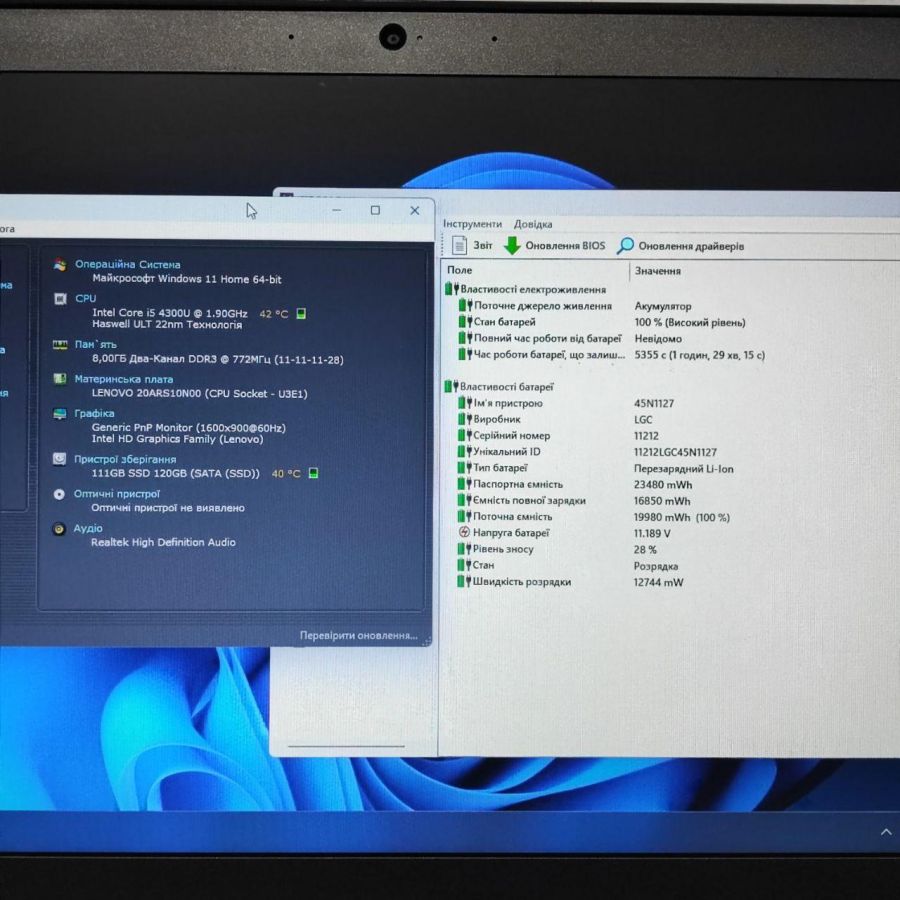Minimize the Speccy window

coord(337,210)
